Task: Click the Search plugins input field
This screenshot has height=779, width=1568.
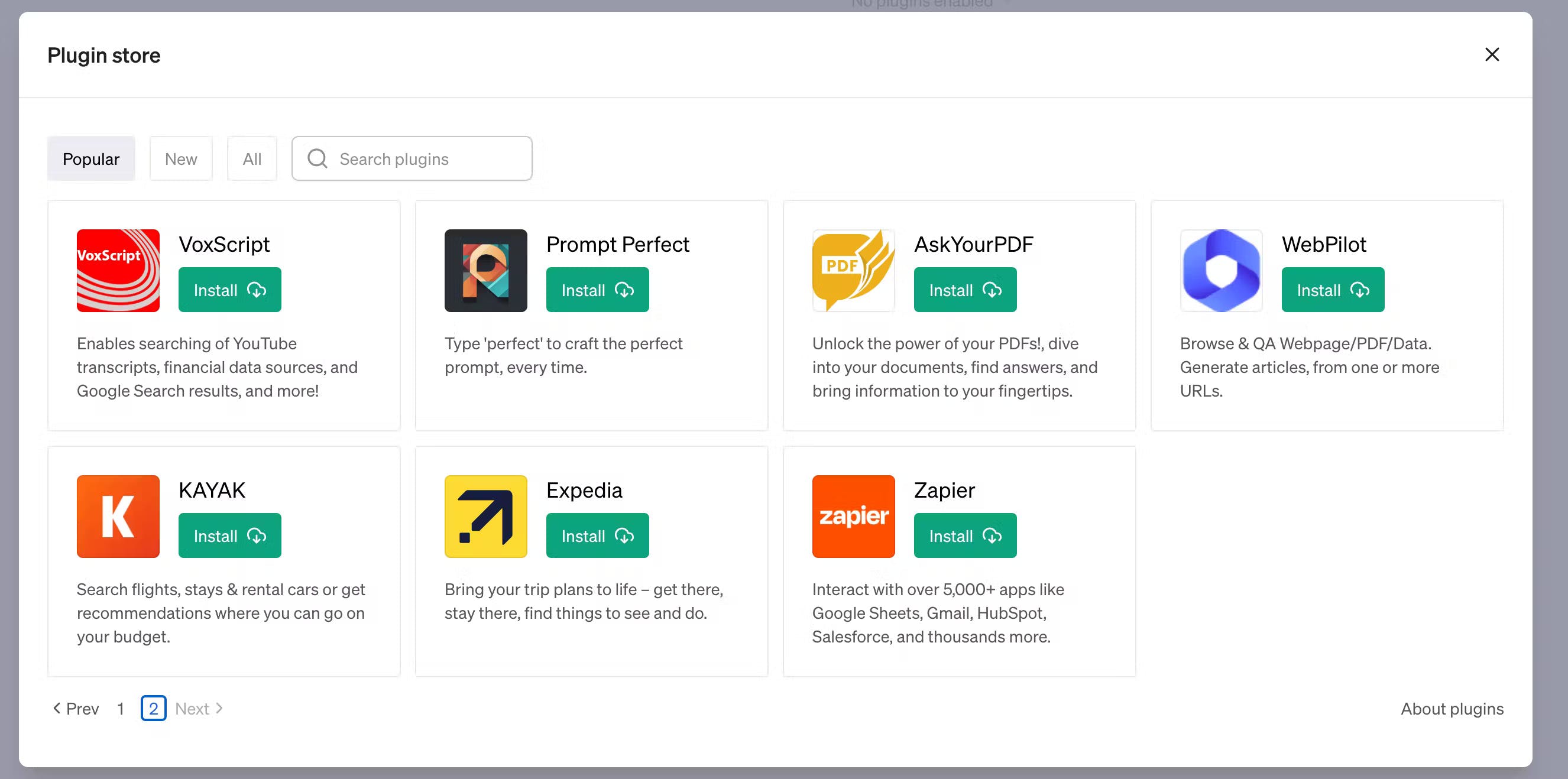Action: 412,158
